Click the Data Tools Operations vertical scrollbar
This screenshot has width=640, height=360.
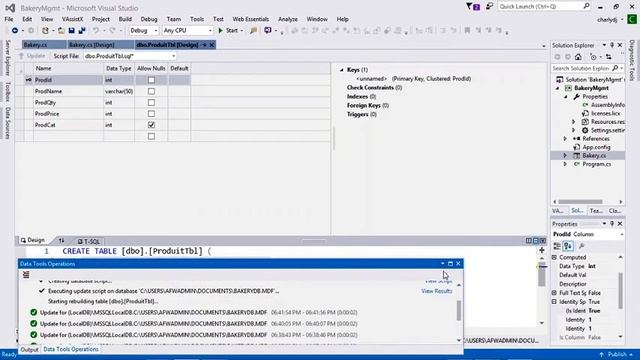[x=459, y=311]
